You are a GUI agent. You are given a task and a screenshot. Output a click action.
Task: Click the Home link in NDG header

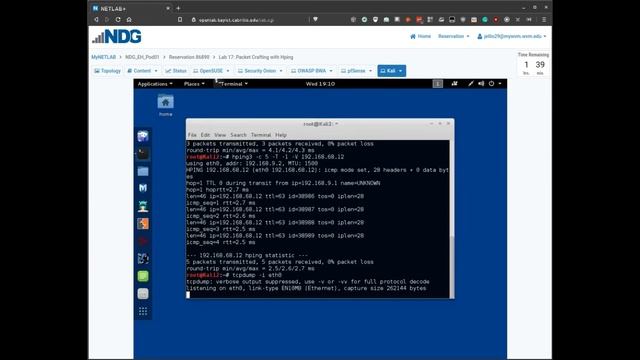[x=420, y=36]
